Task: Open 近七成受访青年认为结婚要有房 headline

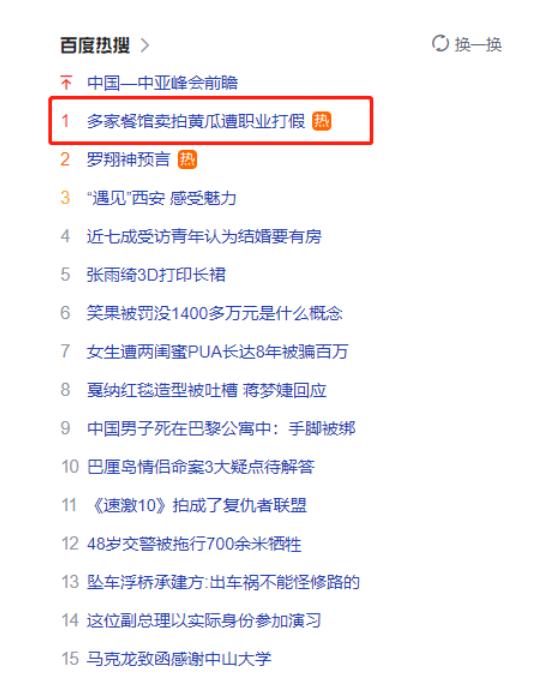Action: (x=204, y=236)
